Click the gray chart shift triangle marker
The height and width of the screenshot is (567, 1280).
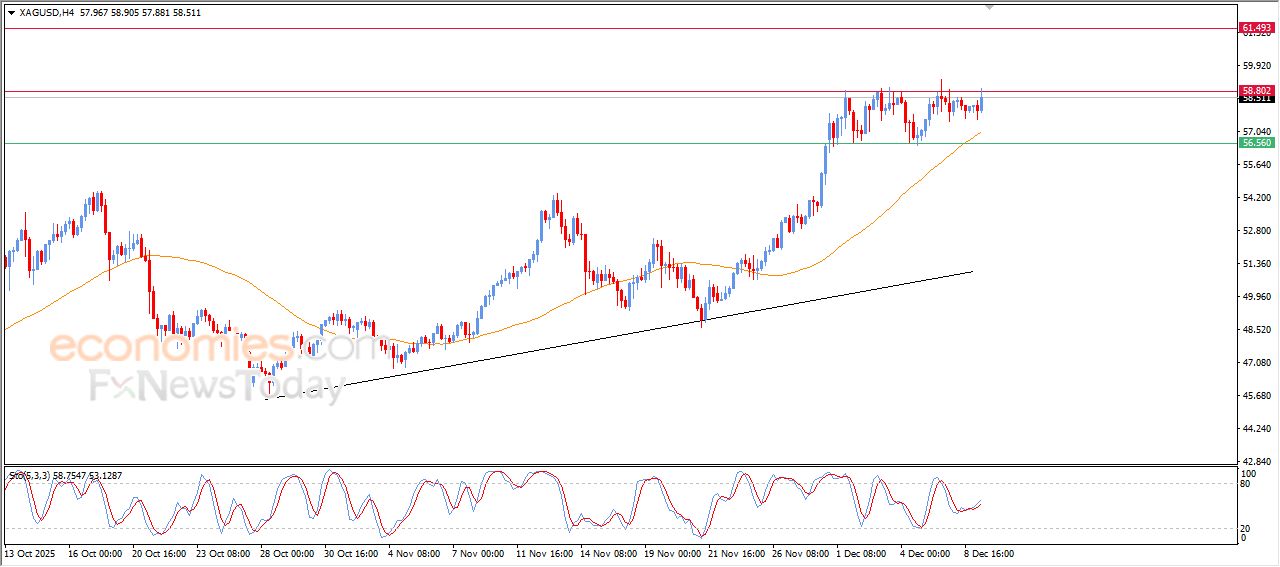(x=990, y=7)
